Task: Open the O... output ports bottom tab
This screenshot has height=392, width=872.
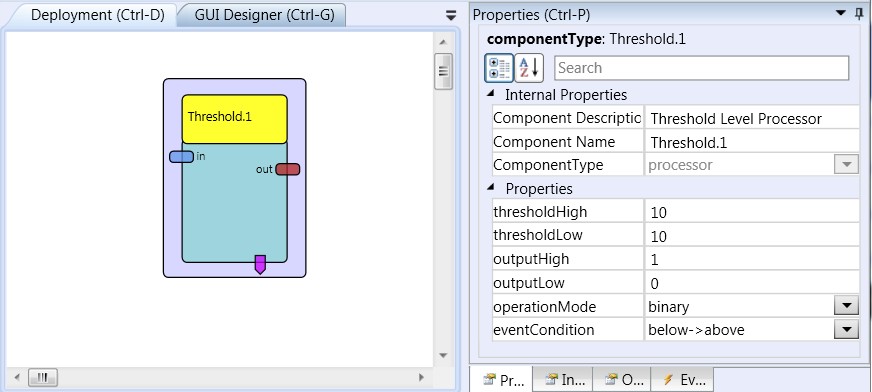Action: click(622, 380)
